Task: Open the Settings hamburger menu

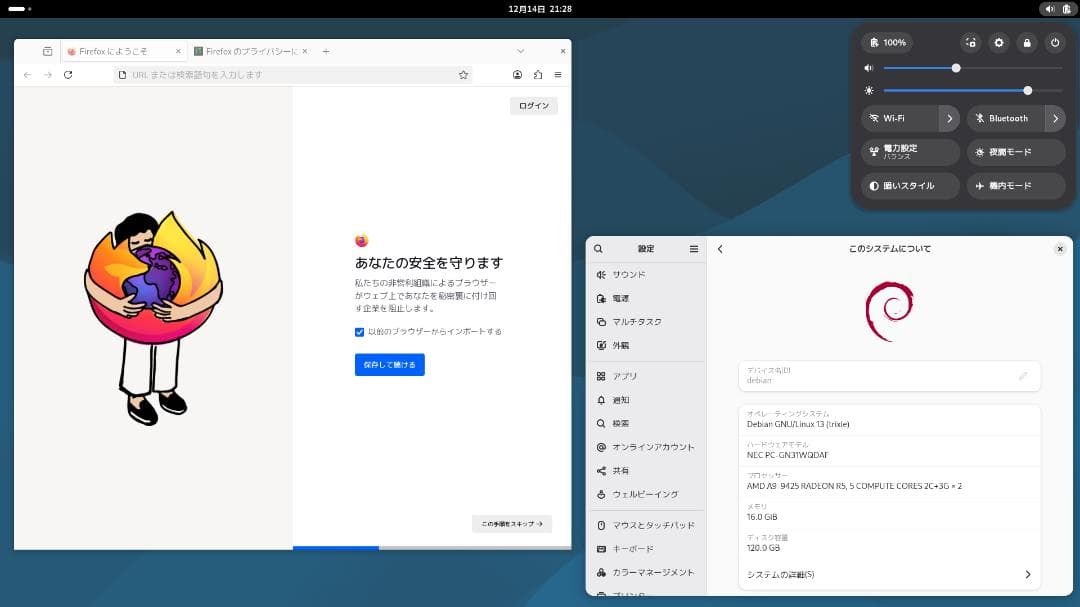Action: click(x=693, y=248)
